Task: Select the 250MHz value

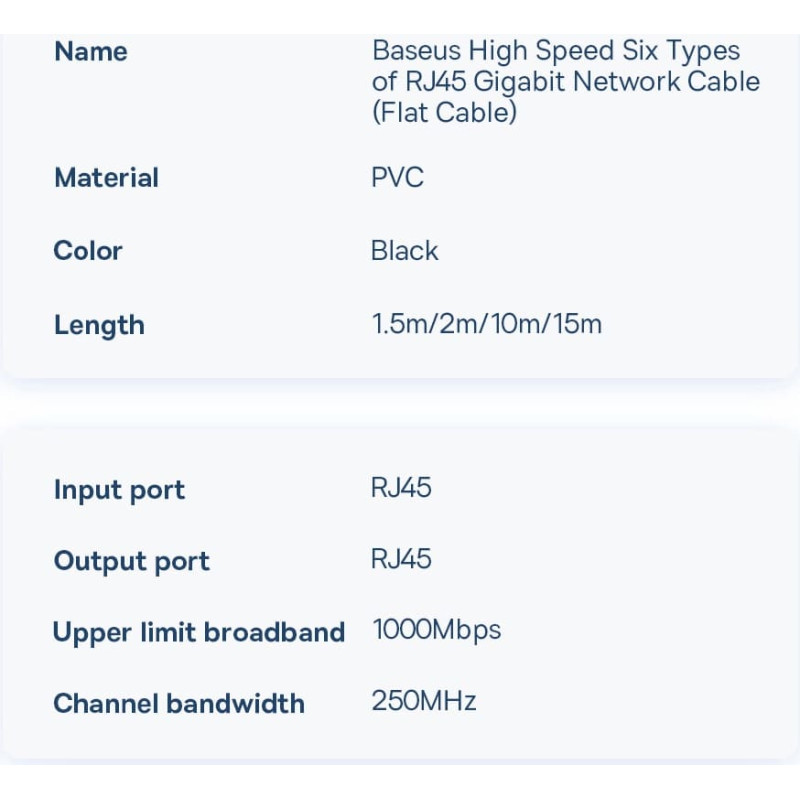Action: (x=423, y=701)
